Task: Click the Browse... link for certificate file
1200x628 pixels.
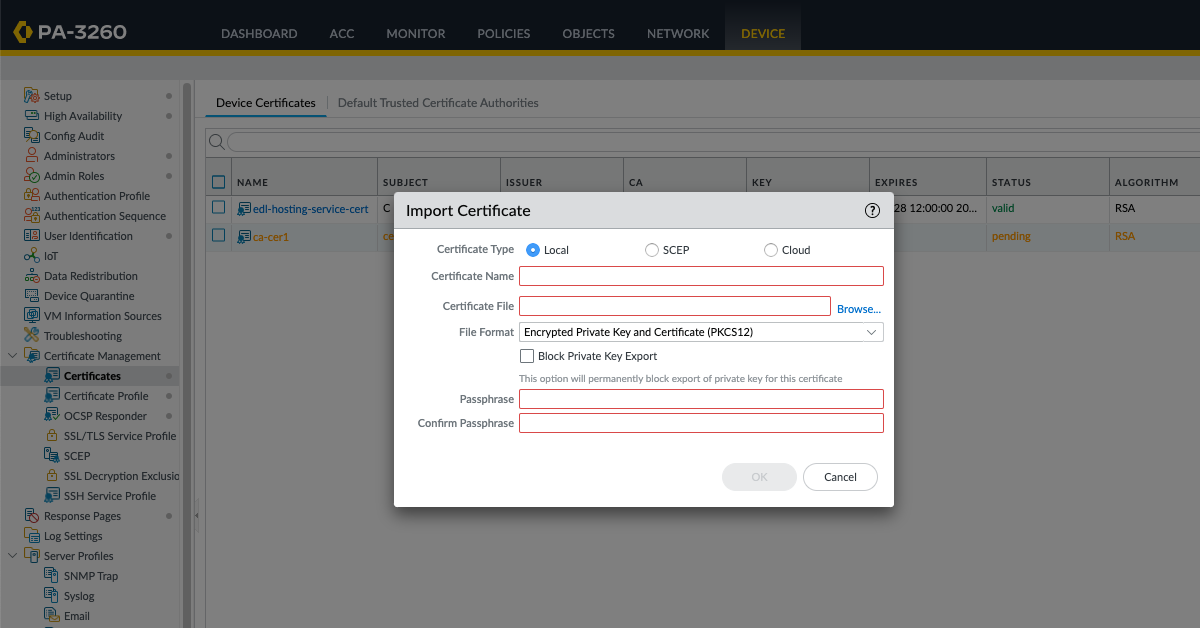Action: [858, 309]
